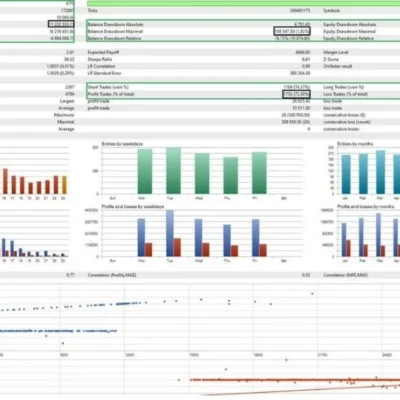This screenshot has height=400, width=400.
Task: Click Monday red loss bar in weekdays chart
Action: coord(149,250)
